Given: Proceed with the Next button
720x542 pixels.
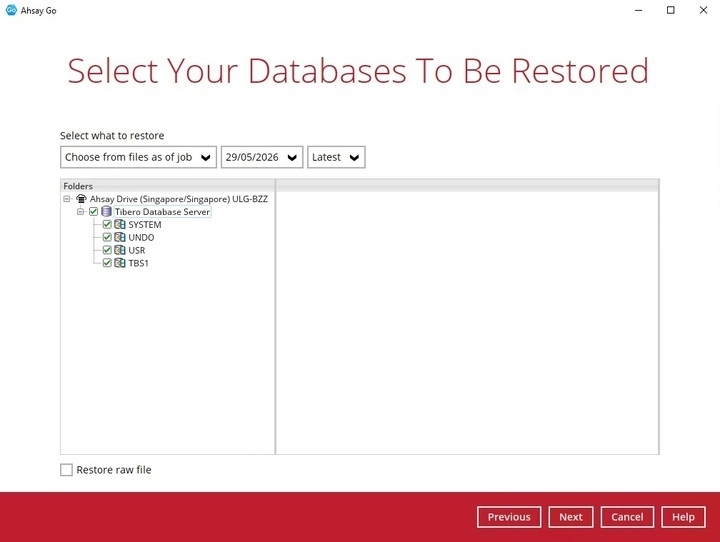Looking at the screenshot, I should coord(571,517).
